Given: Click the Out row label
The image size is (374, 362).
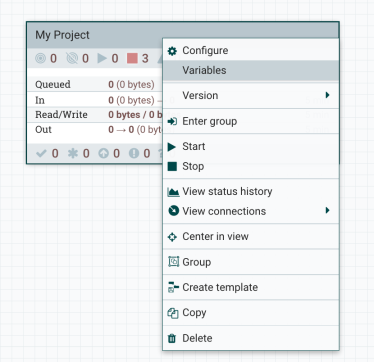Looking at the screenshot, I should click(43, 129).
